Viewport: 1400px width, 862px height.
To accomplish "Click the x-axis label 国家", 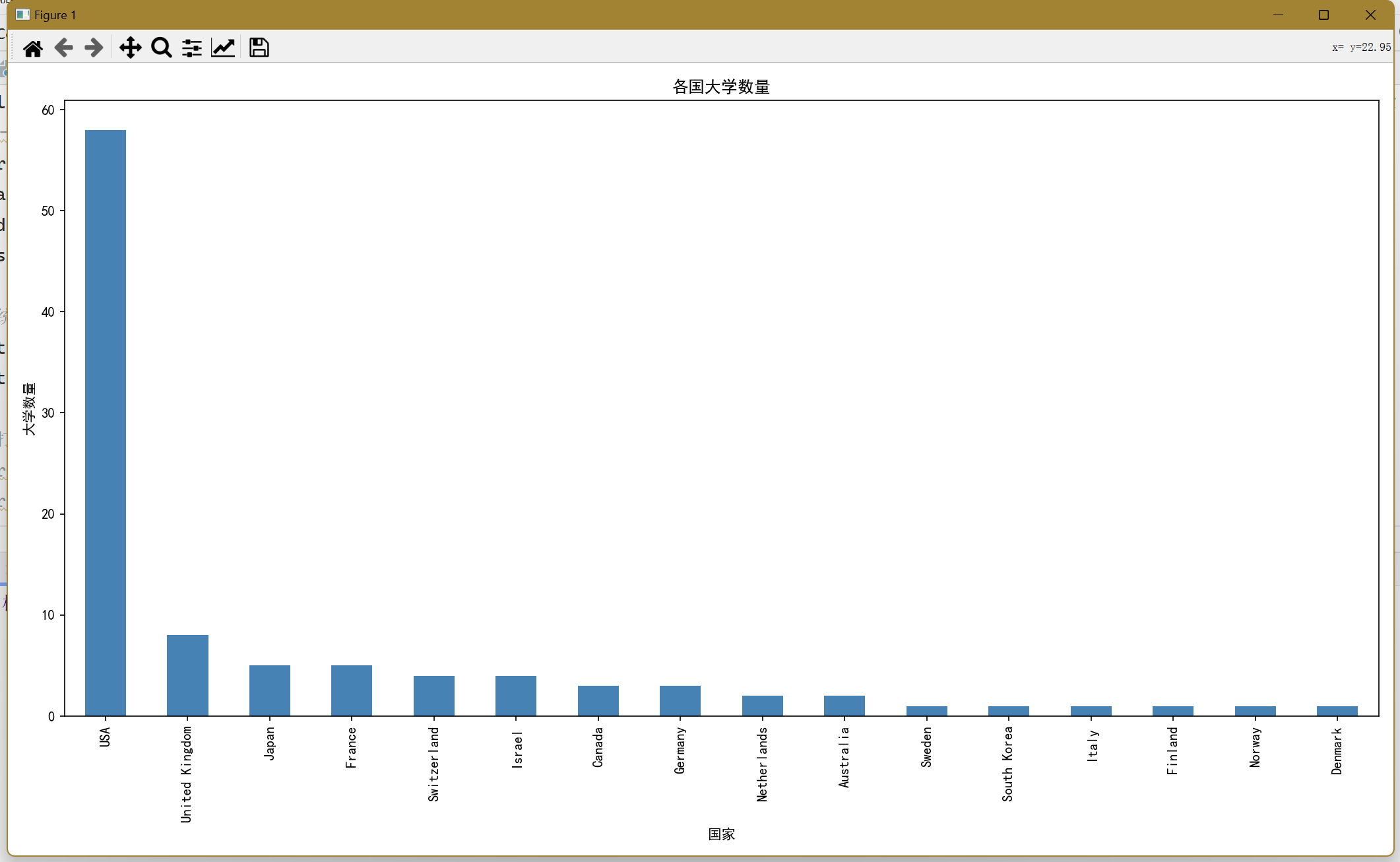I will 720,834.
